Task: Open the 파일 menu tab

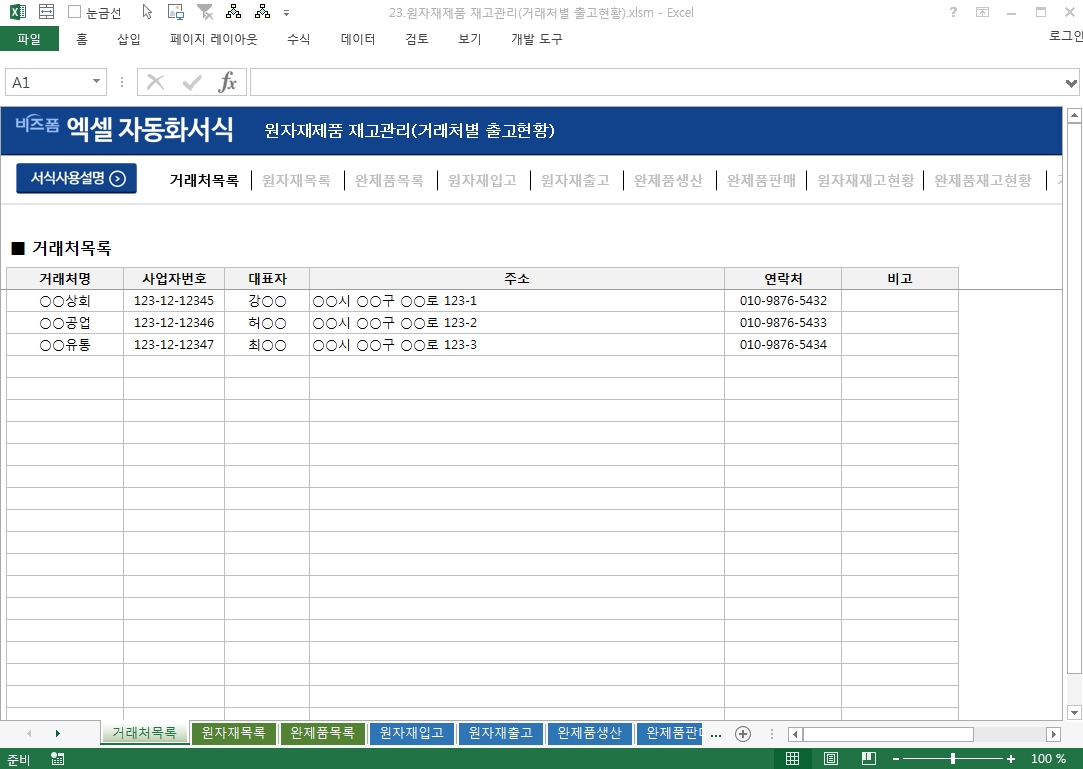Action: click(29, 39)
